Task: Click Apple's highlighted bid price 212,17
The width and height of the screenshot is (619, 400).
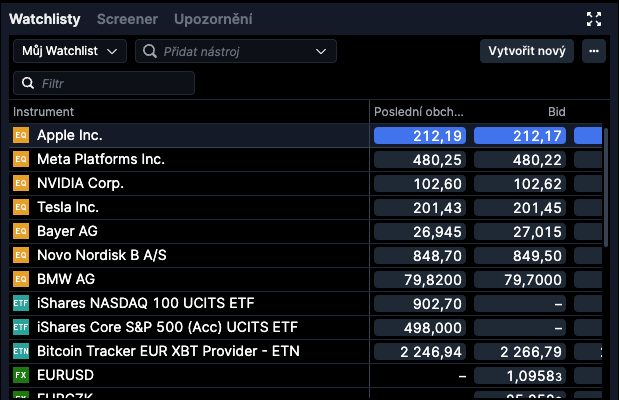Action: (520, 135)
